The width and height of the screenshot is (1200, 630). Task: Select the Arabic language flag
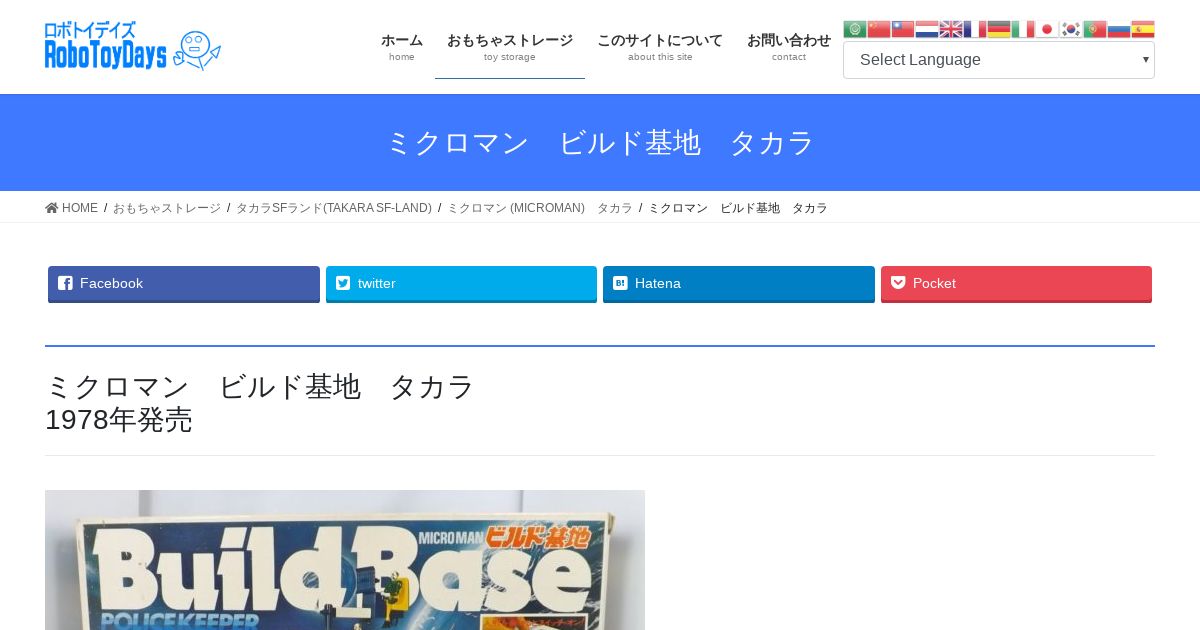[x=855, y=29]
